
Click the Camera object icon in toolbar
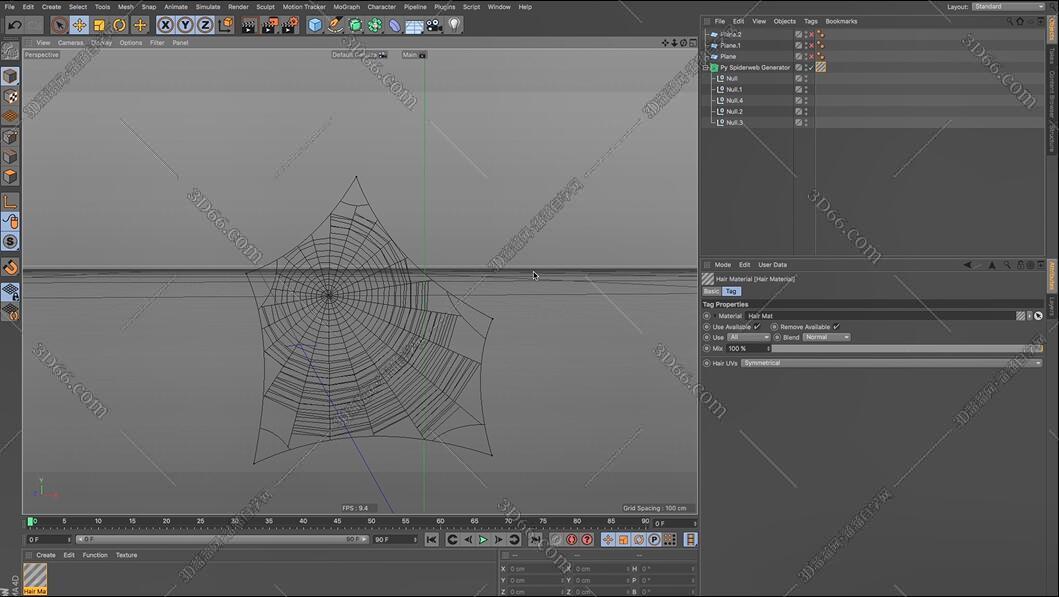[434, 25]
